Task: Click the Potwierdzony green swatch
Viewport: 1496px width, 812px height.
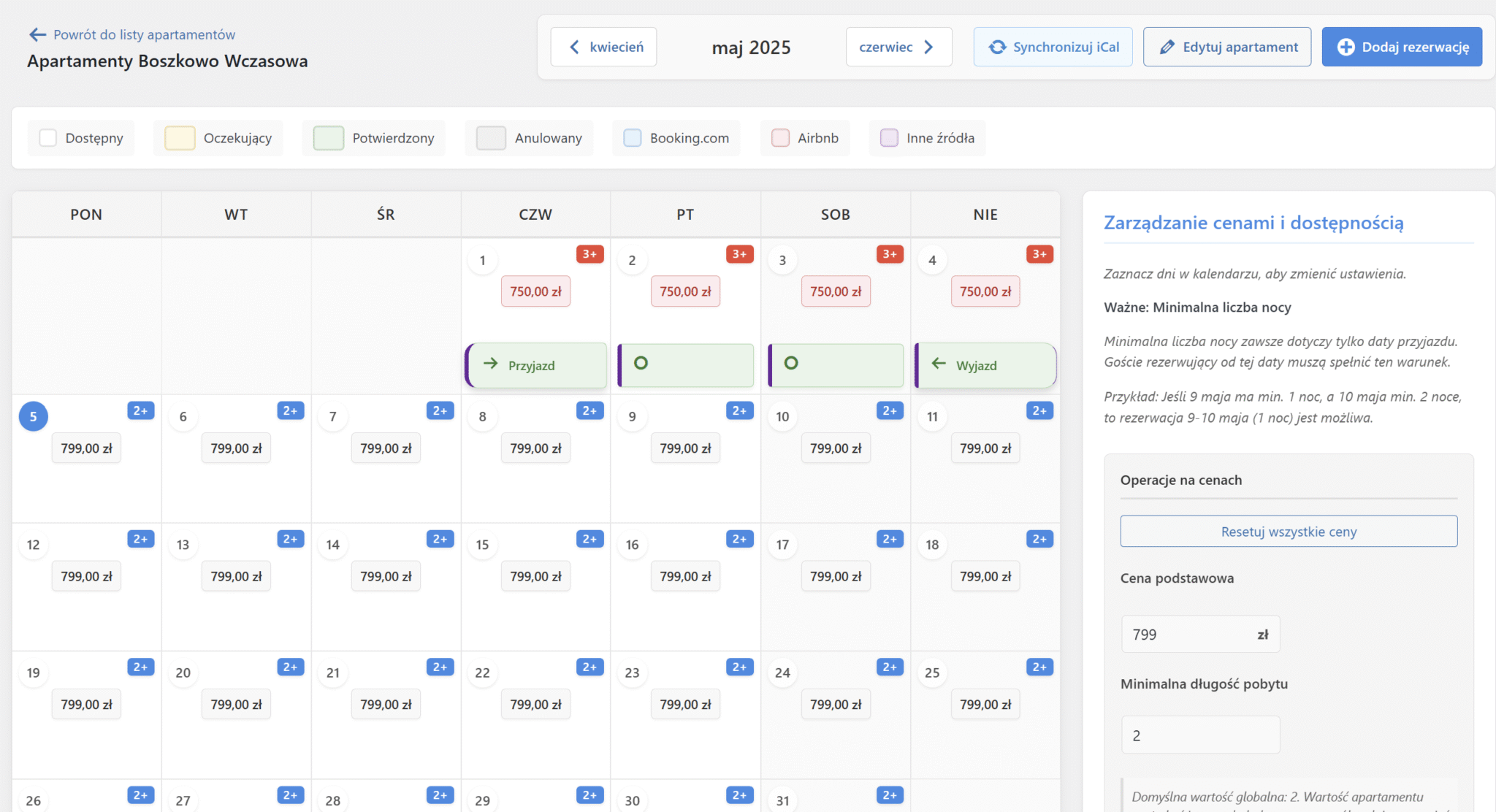Action: [x=329, y=138]
